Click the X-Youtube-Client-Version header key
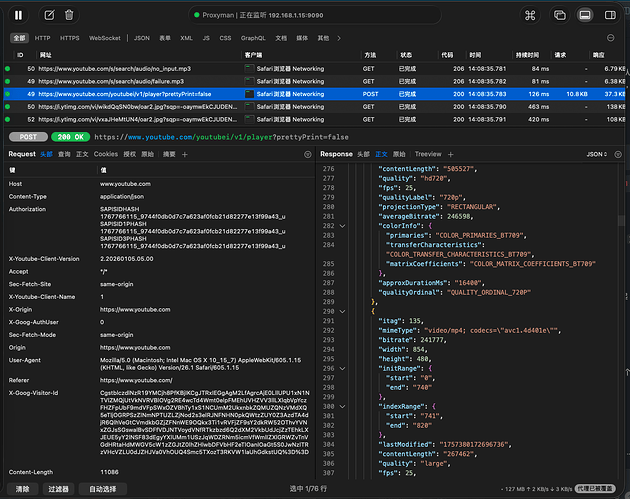 pos(44,259)
